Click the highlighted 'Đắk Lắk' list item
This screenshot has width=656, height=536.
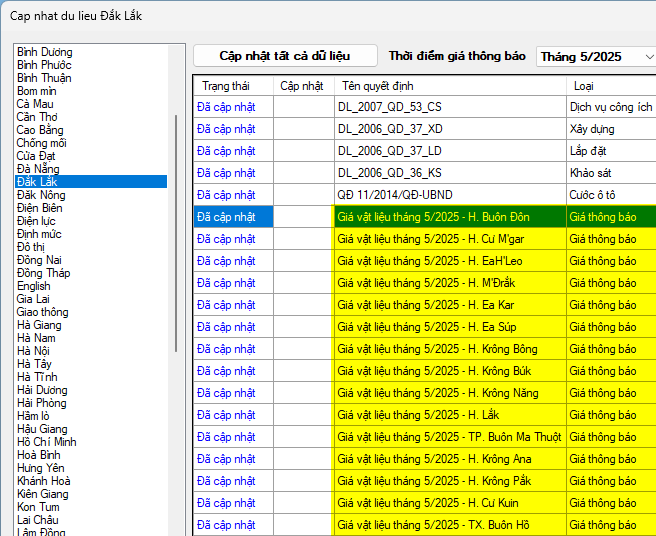[x=91, y=182]
